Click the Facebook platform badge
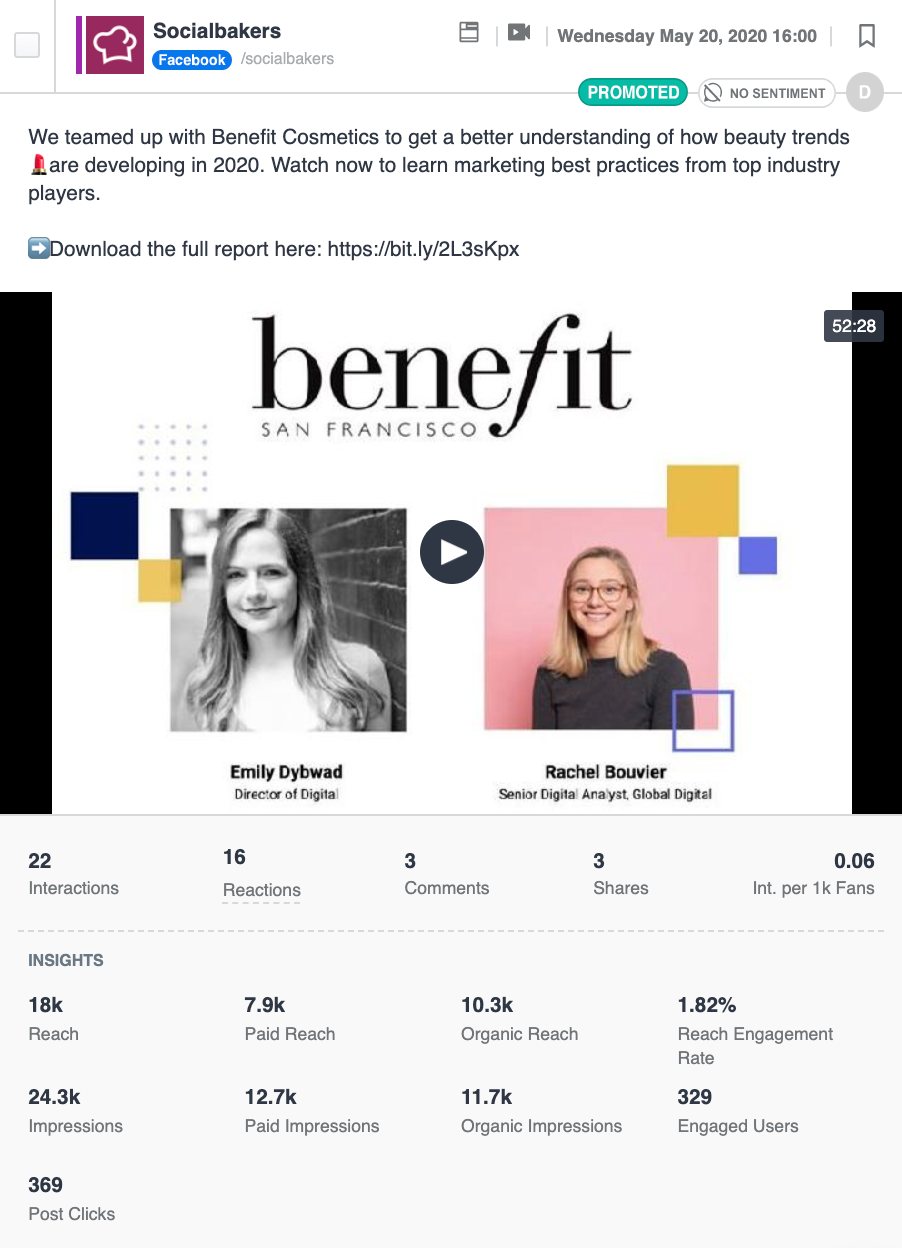This screenshot has width=902, height=1248. (x=192, y=60)
